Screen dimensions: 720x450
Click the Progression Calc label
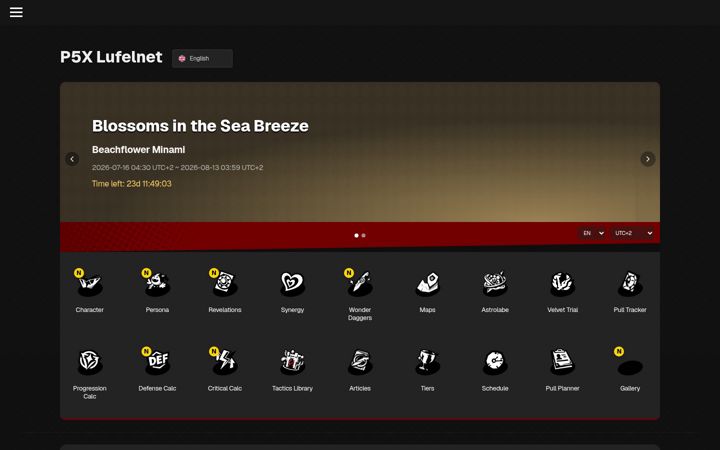click(90, 392)
